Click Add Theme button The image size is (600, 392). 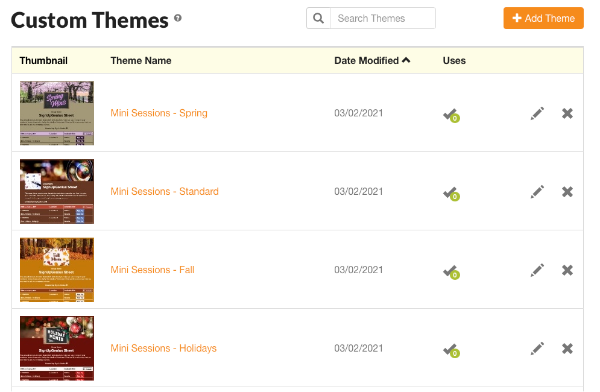(x=543, y=18)
